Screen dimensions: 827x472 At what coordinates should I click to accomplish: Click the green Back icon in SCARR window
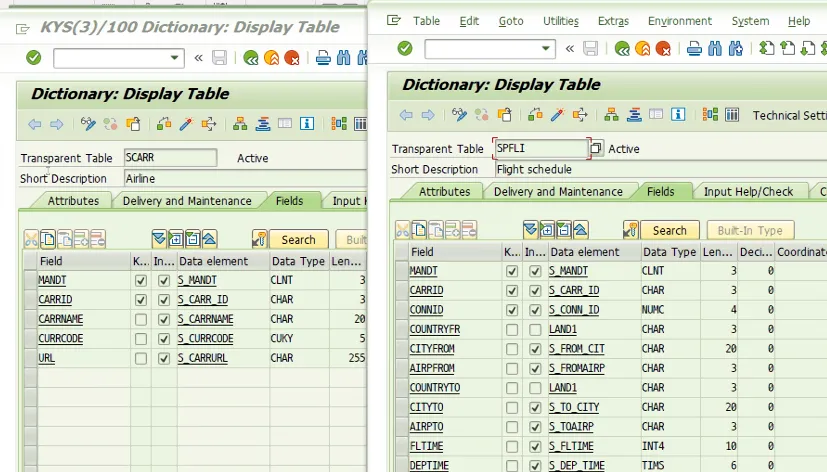251,58
